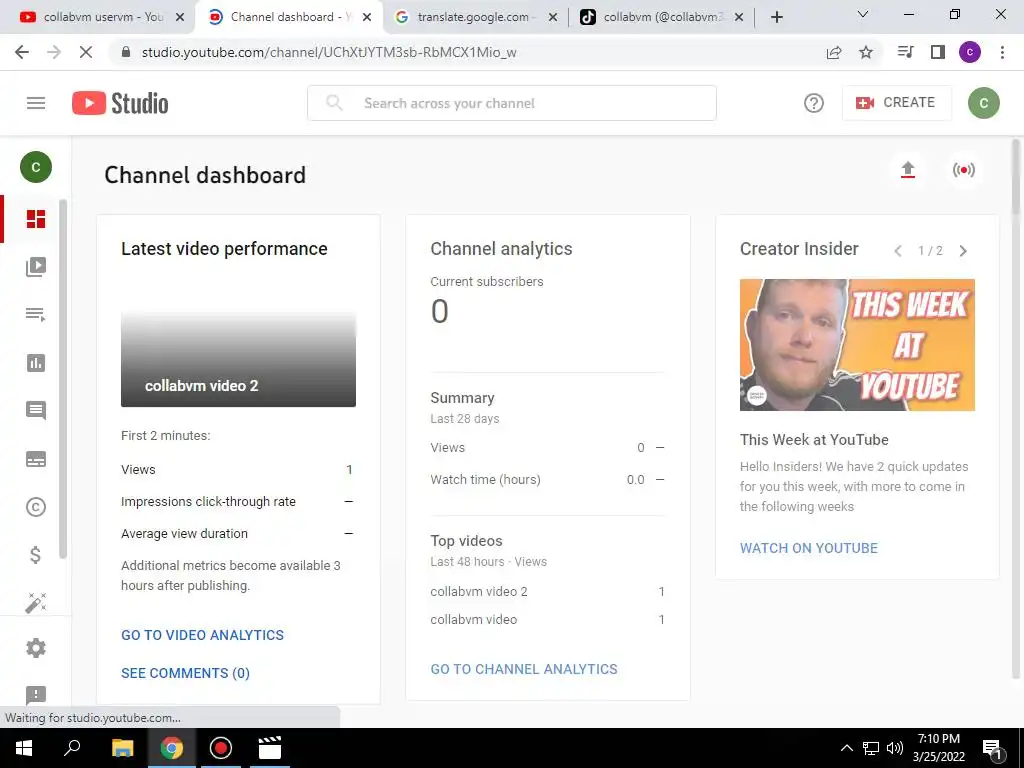Open the taskbar clock showing 7:10 PM
This screenshot has height=768, width=1024.
click(x=938, y=748)
